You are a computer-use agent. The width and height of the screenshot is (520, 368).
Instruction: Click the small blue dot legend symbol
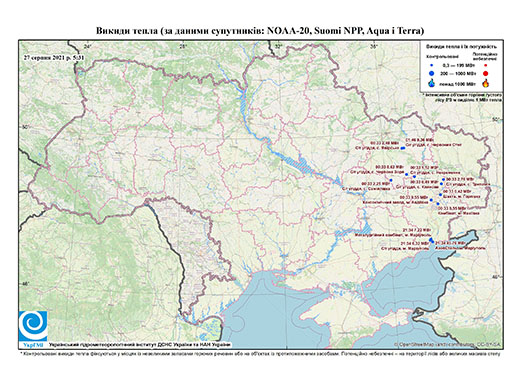tap(432, 65)
